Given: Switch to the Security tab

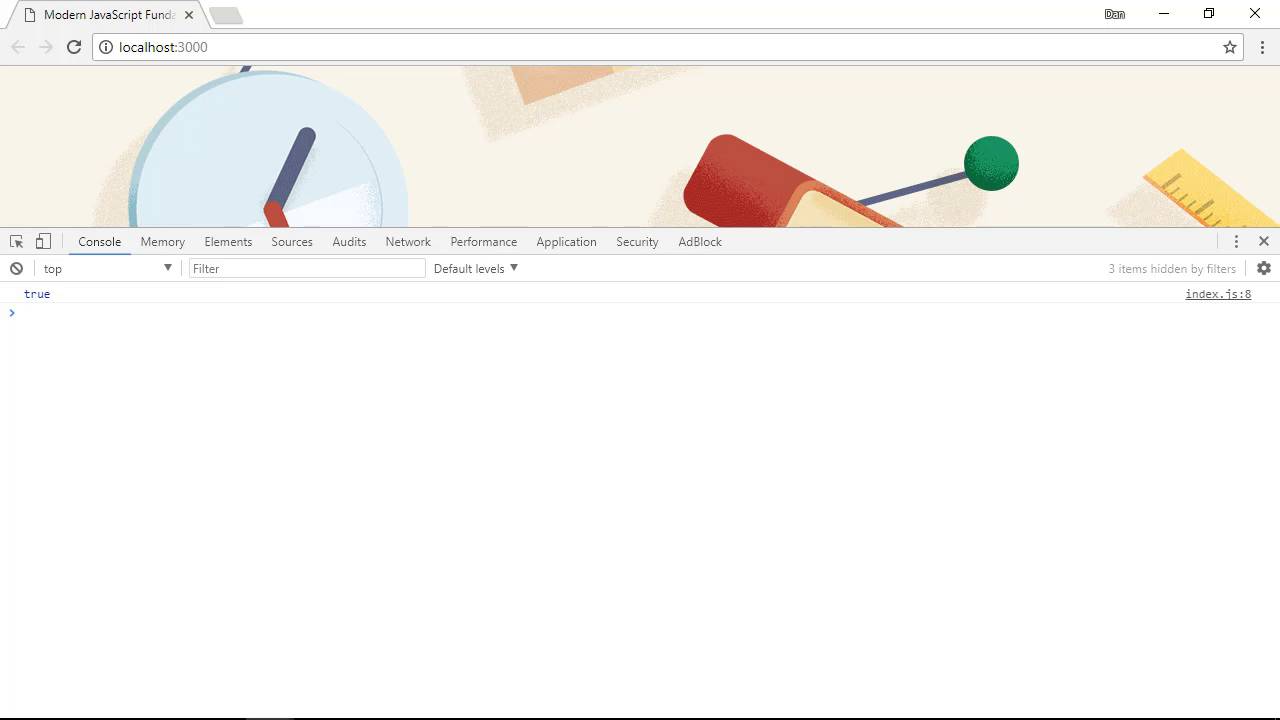Looking at the screenshot, I should (x=637, y=241).
